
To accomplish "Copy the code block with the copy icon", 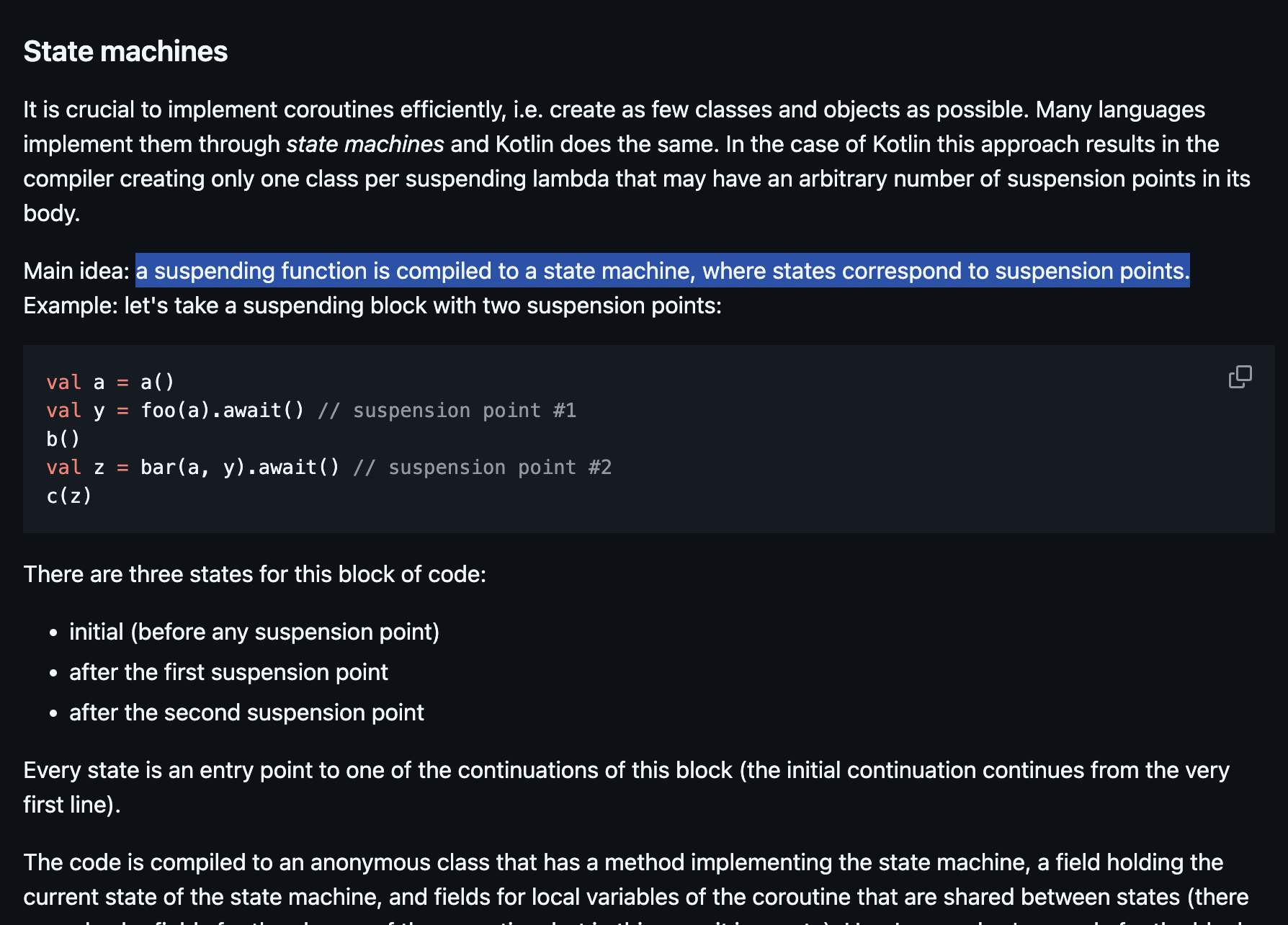I will 1240,377.
